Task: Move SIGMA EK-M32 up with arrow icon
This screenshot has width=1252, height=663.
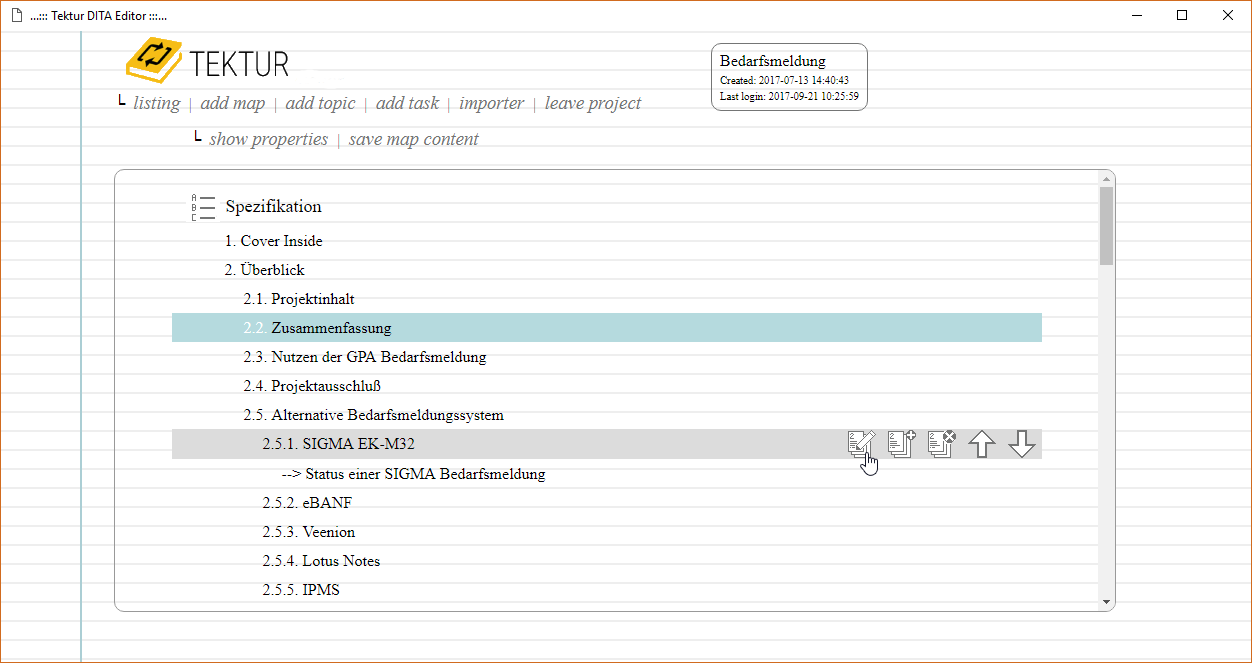Action: tap(982, 444)
